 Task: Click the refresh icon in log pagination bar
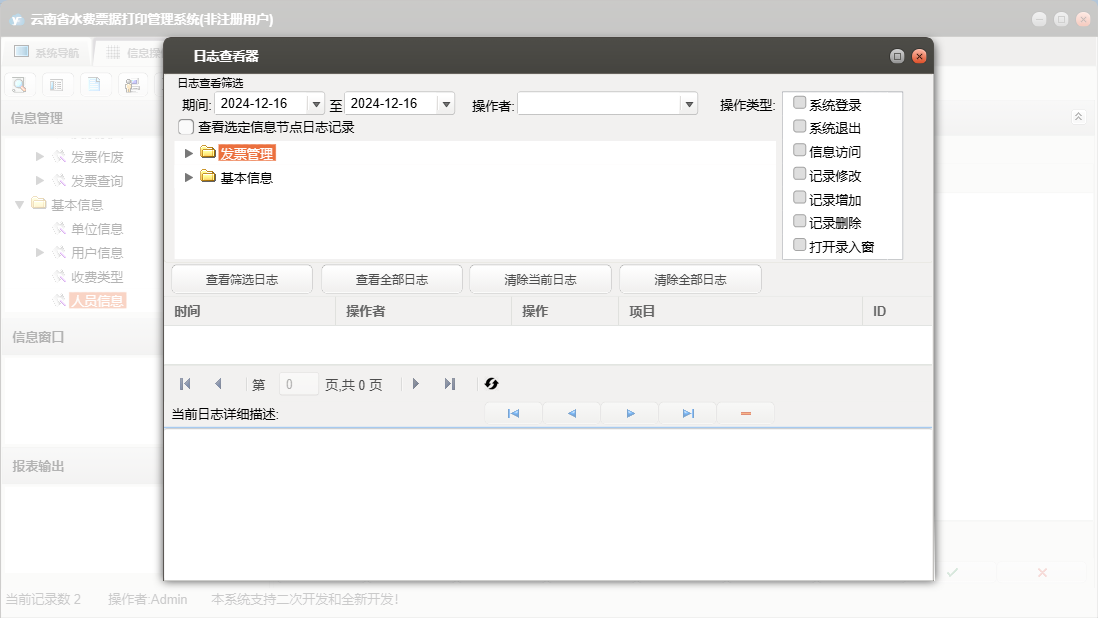click(491, 384)
